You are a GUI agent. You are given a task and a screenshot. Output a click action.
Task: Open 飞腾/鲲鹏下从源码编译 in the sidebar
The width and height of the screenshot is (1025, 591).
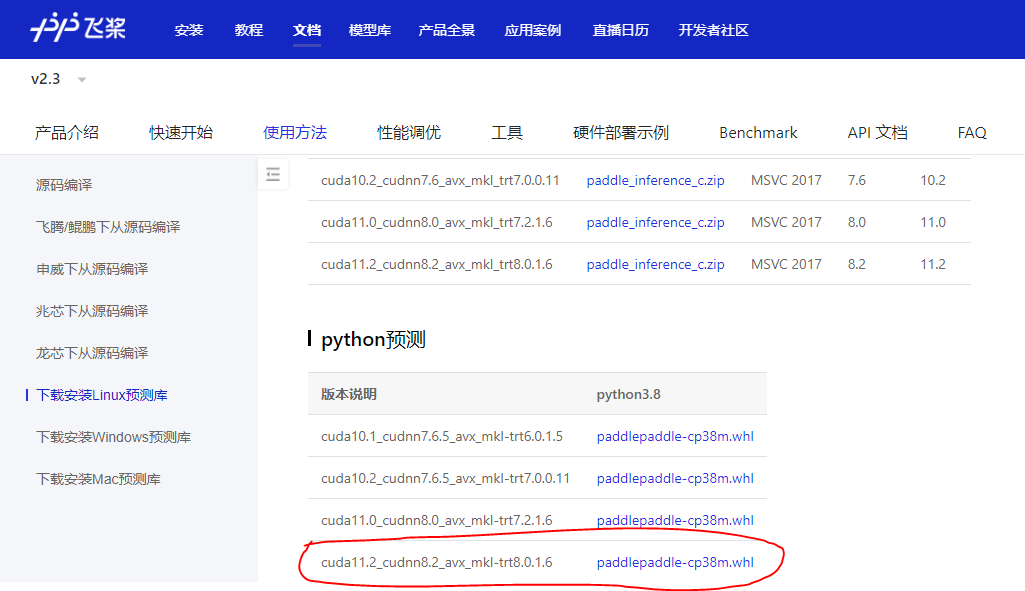pyautogui.click(x=108, y=227)
